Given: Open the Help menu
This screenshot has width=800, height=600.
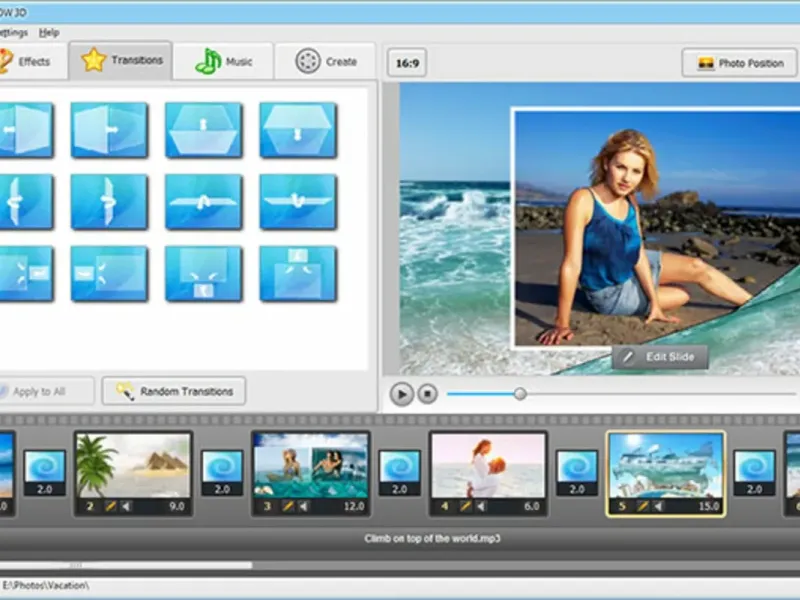Looking at the screenshot, I should tap(49, 33).
